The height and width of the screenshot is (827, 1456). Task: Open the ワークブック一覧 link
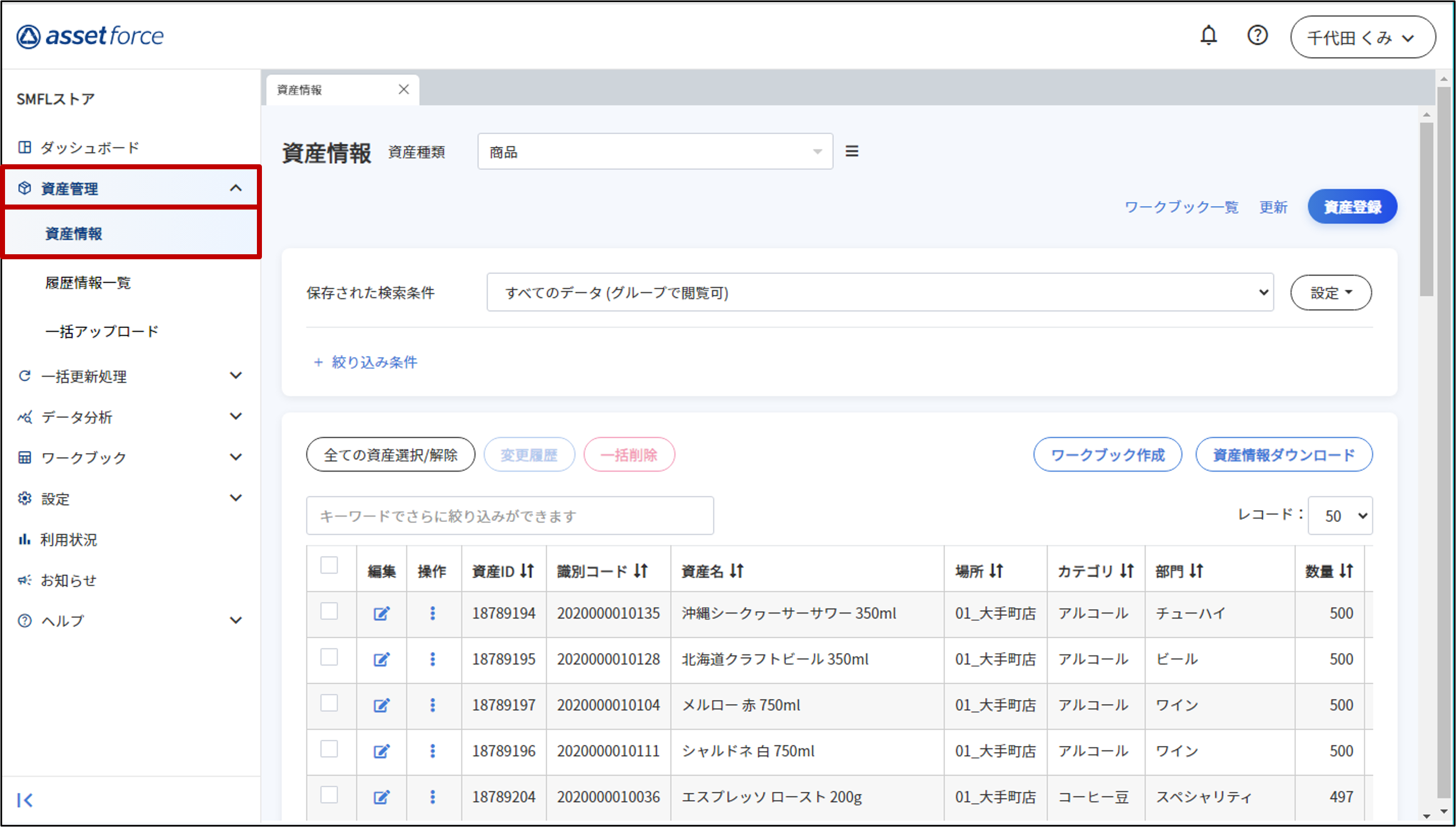point(1181,207)
